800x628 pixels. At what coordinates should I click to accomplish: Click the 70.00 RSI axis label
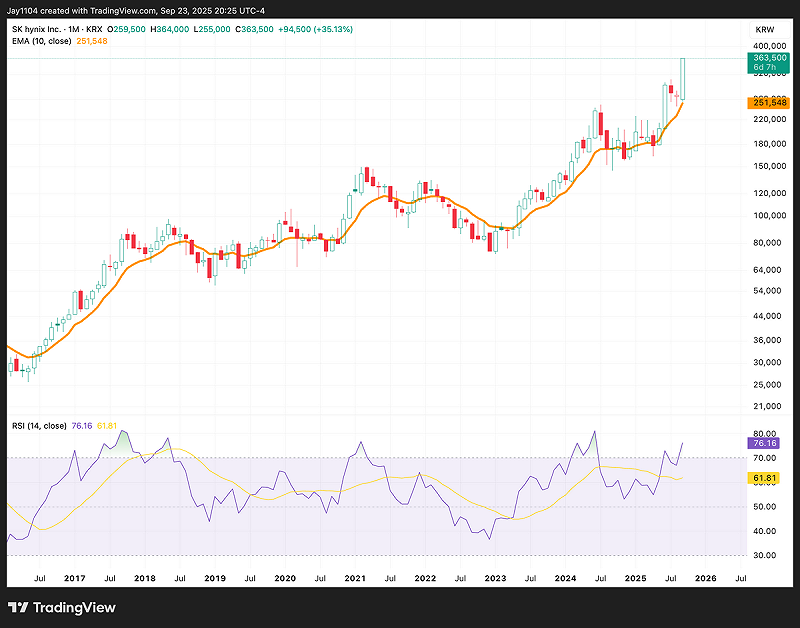click(x=764, y=458)
